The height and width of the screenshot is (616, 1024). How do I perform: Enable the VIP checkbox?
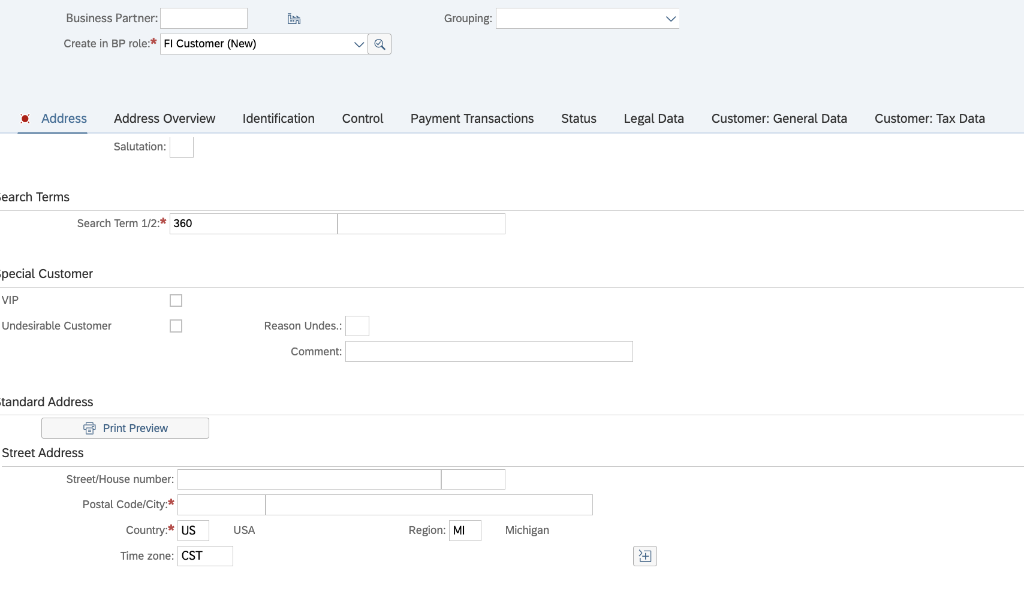[x=176, y=300]
